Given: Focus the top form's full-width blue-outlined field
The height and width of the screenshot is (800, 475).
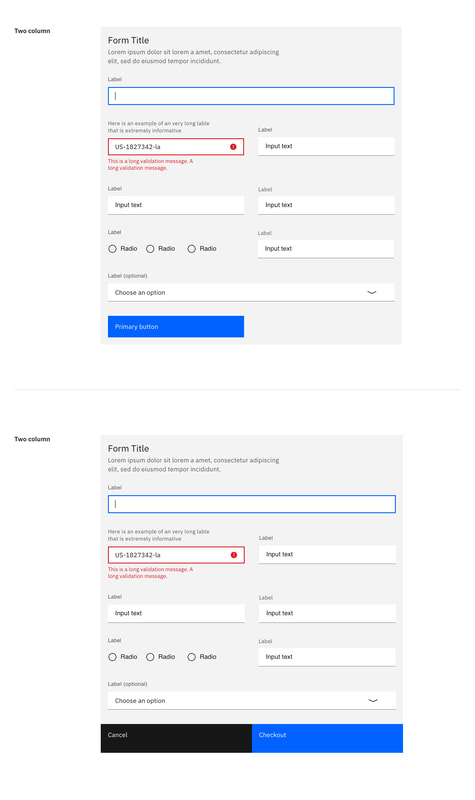Looking at the screenshot, I should coord(251,96).
